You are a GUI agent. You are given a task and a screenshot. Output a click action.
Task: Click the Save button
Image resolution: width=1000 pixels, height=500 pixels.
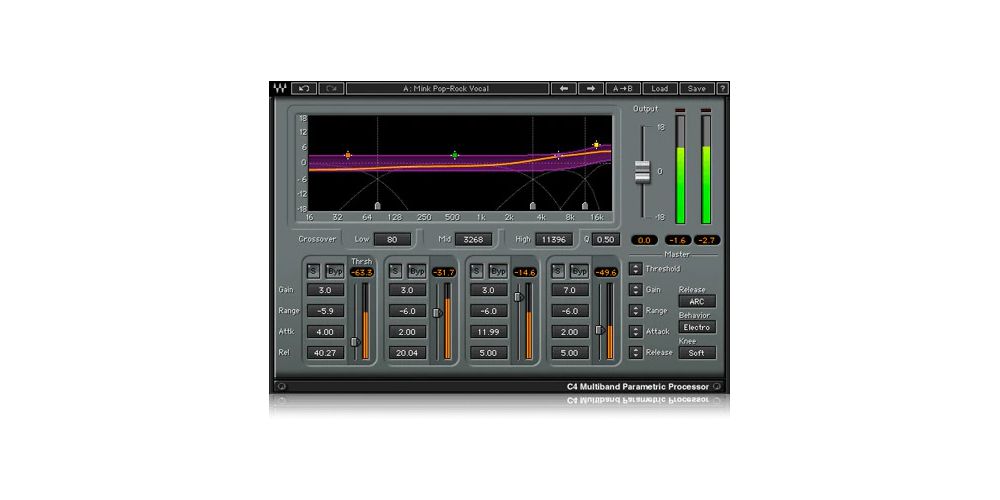tap(697, 89)
